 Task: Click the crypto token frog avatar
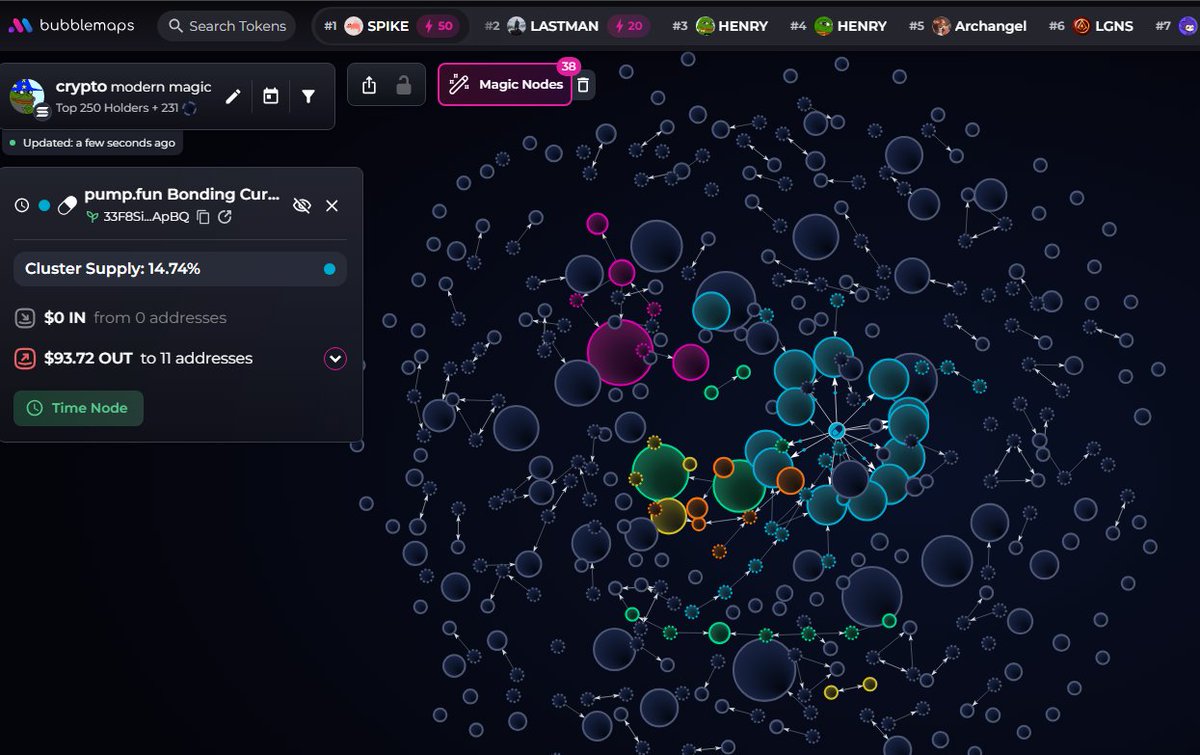click(x=26, y=96)
